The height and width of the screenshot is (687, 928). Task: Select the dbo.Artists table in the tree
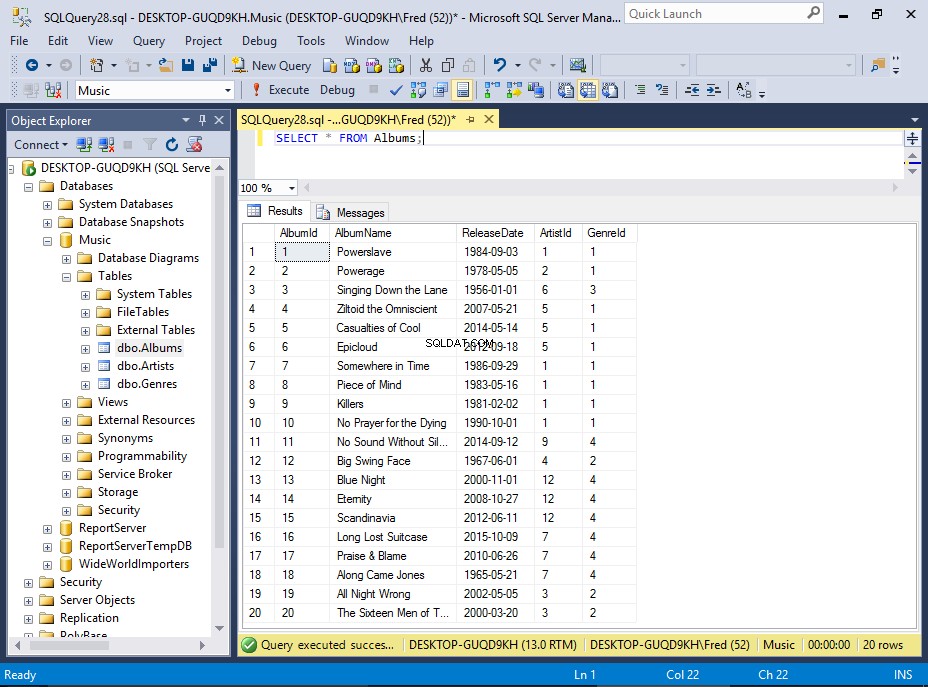tap(145, 366)
